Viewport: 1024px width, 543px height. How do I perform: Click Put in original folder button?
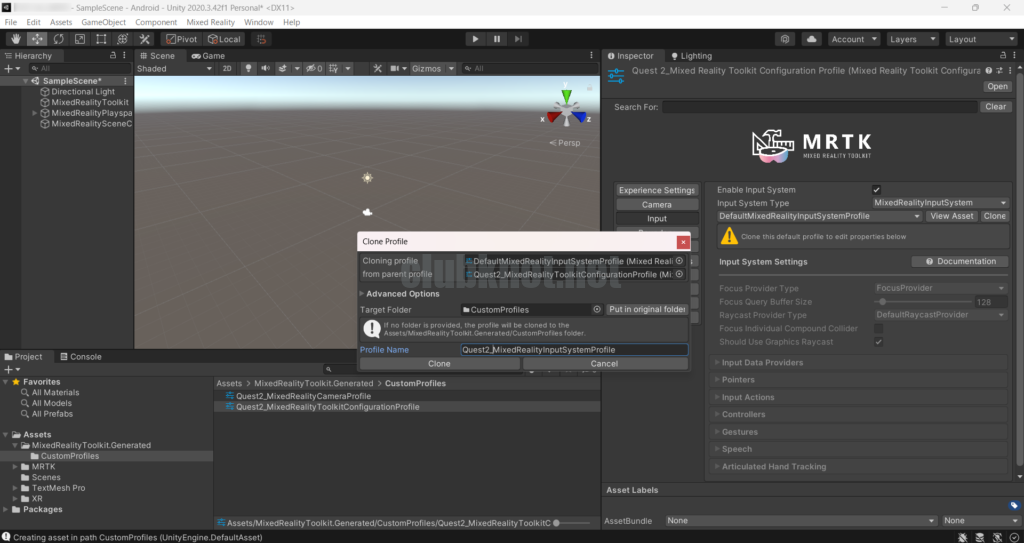647,310
